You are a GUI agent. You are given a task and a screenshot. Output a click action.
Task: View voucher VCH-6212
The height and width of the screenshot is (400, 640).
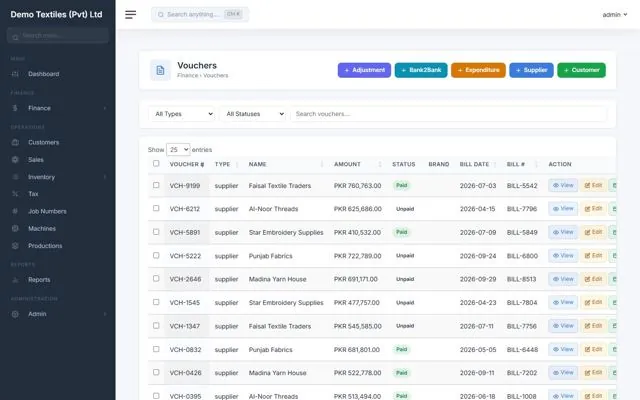[563, 209]
